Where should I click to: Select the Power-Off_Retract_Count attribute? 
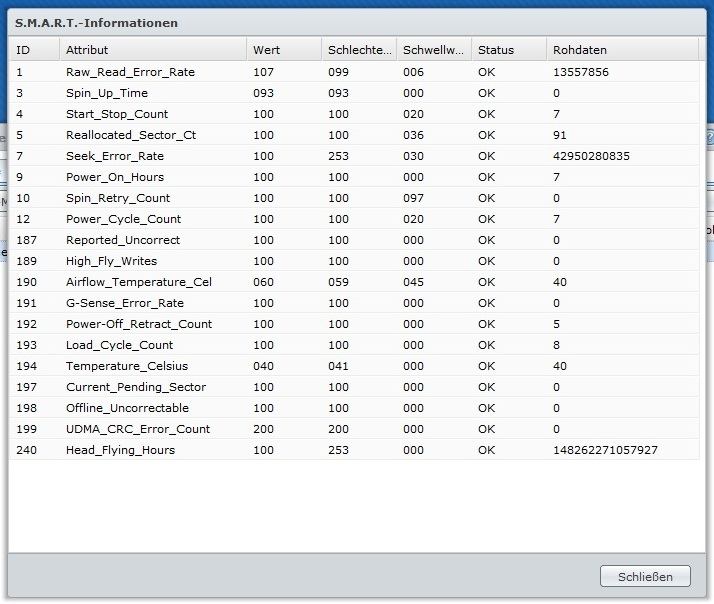click(139, 323)
